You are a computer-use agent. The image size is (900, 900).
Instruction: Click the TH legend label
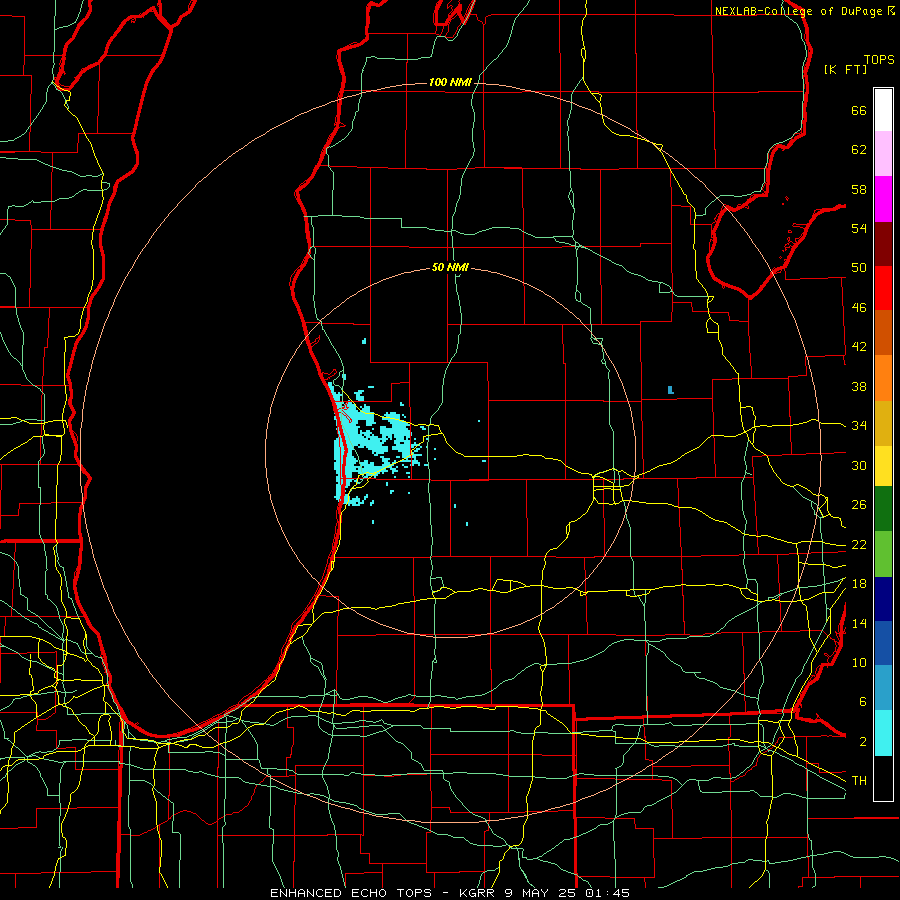coord(859,781)
